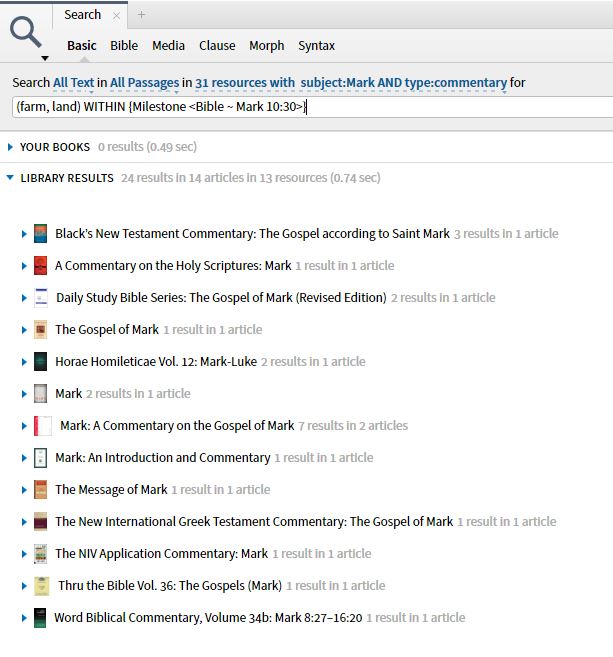Open Mark: A Commentary on the Gospel title
Screen dimensions: 613x657
pyautogui.click(x=177, y=426)
